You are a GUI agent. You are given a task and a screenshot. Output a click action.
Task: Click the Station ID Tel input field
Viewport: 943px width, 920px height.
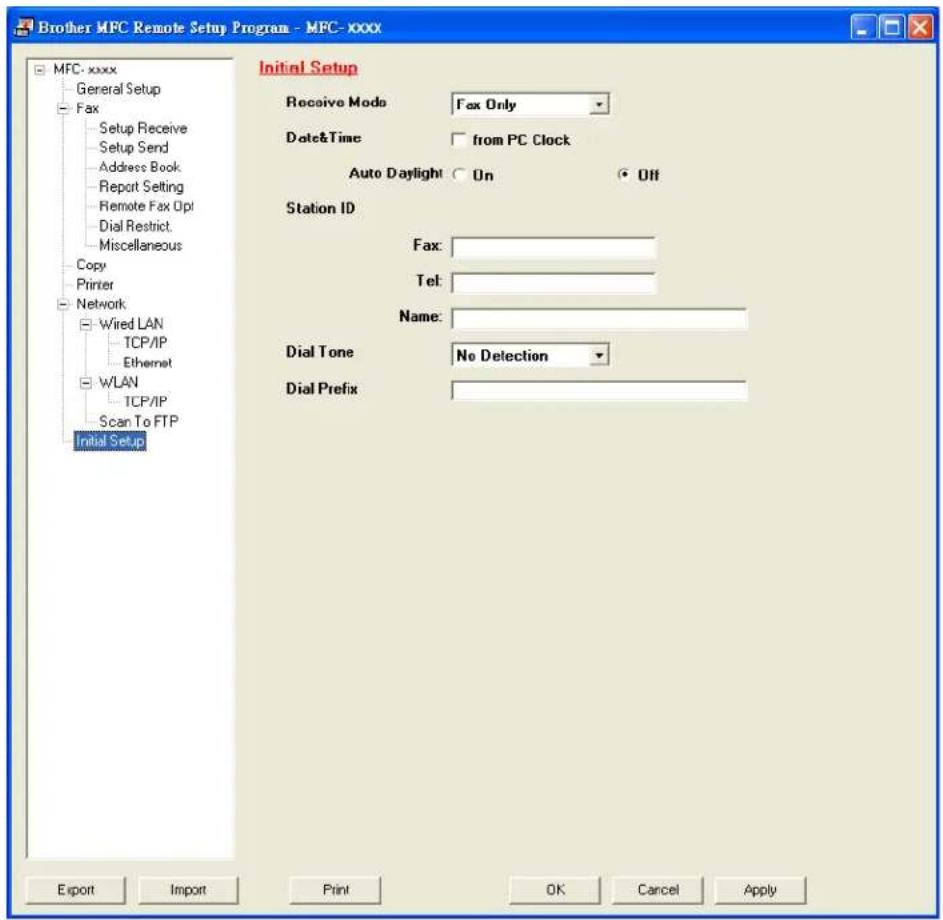[x=553, y=283]
